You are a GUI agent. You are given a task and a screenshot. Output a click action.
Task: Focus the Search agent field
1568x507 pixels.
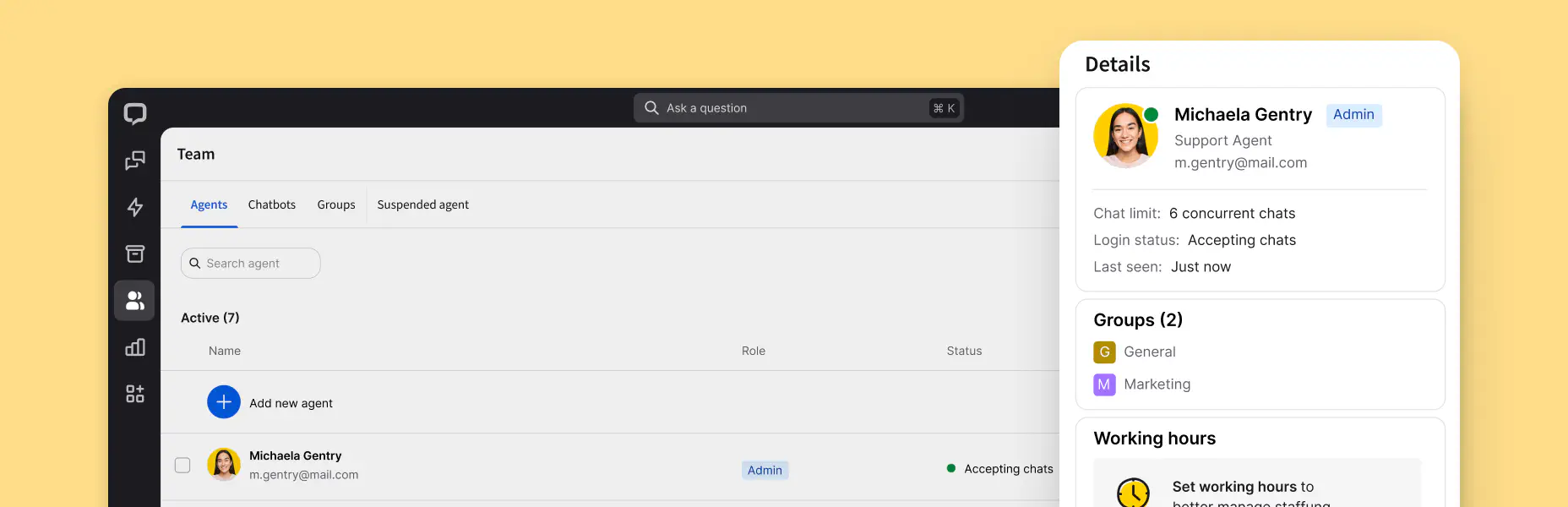[x=251, y=264]
